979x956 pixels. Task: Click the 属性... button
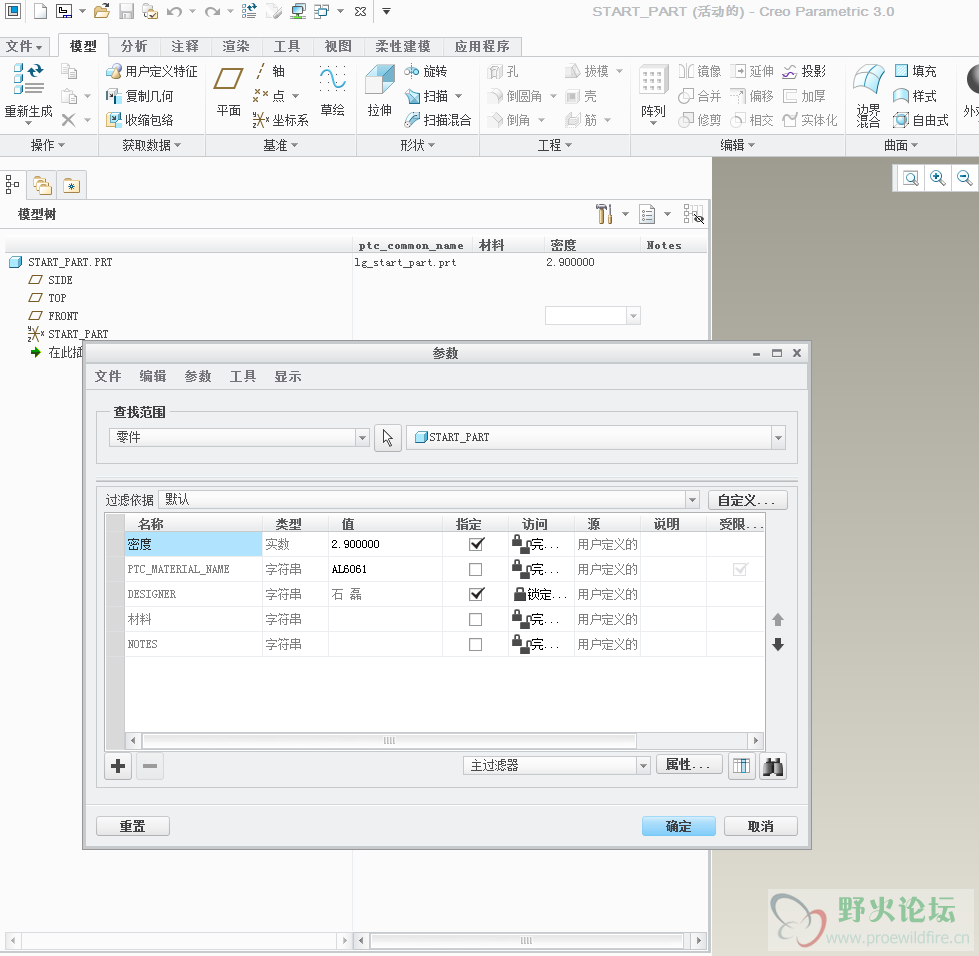tap(689, 764)
